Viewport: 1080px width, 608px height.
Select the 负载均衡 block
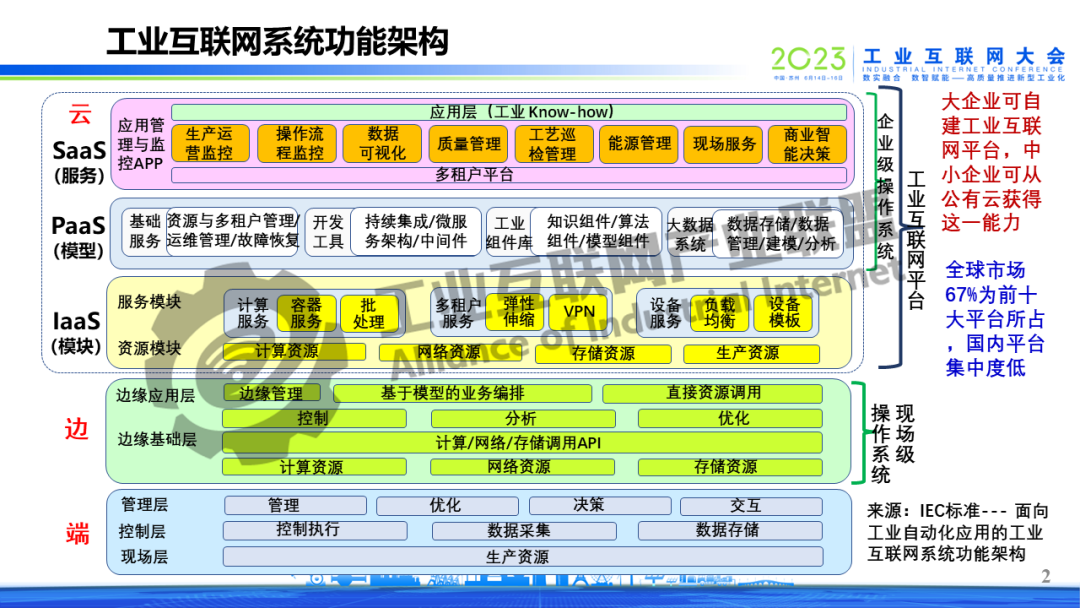coord(719,313)
